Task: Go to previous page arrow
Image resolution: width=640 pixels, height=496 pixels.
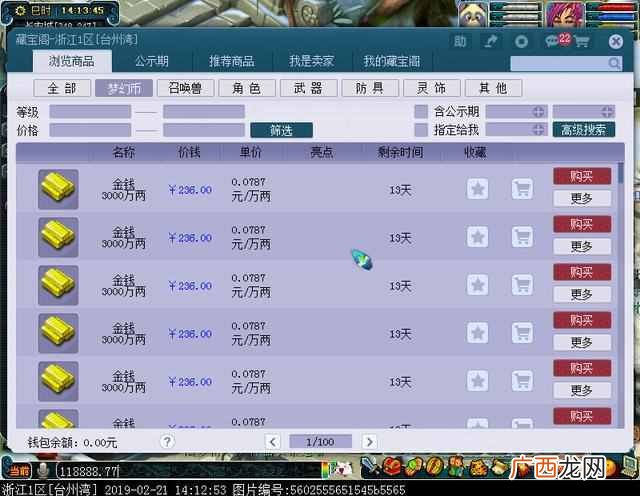Action: click(273, 441)
